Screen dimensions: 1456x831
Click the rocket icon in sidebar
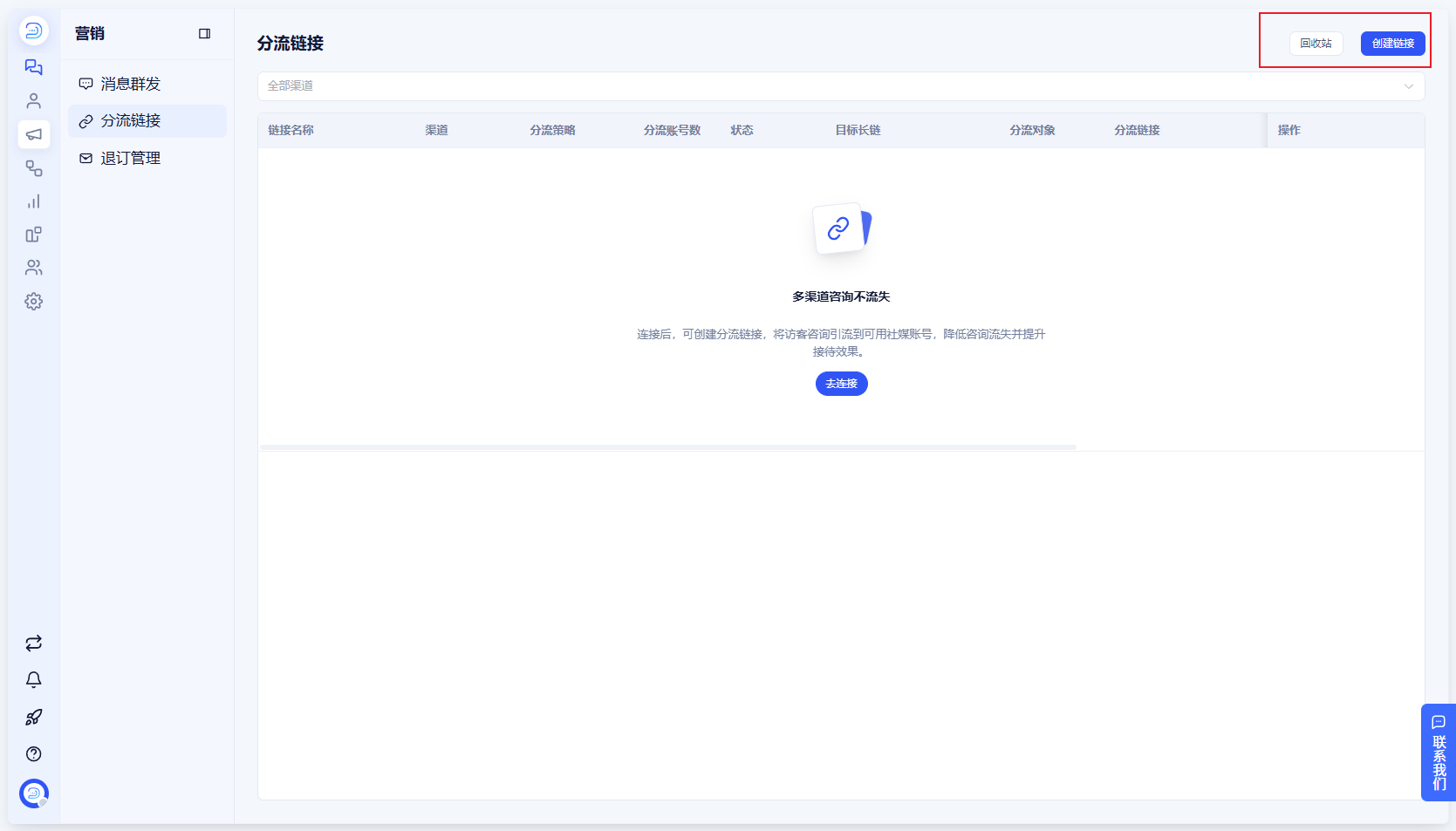(x=33, y=717)
